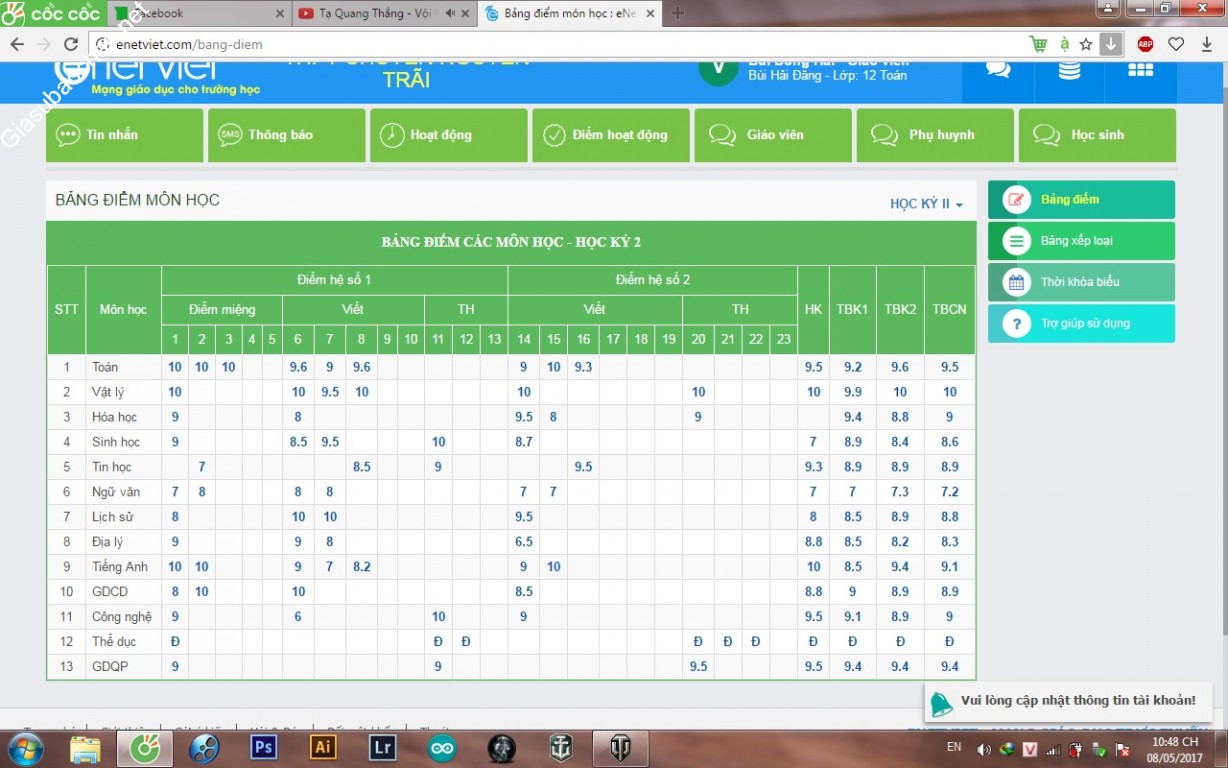This screenshot has height=768, width=1228.
Task: Click Trợ giúp sử dụng help button
Action: pos(1081,324)
